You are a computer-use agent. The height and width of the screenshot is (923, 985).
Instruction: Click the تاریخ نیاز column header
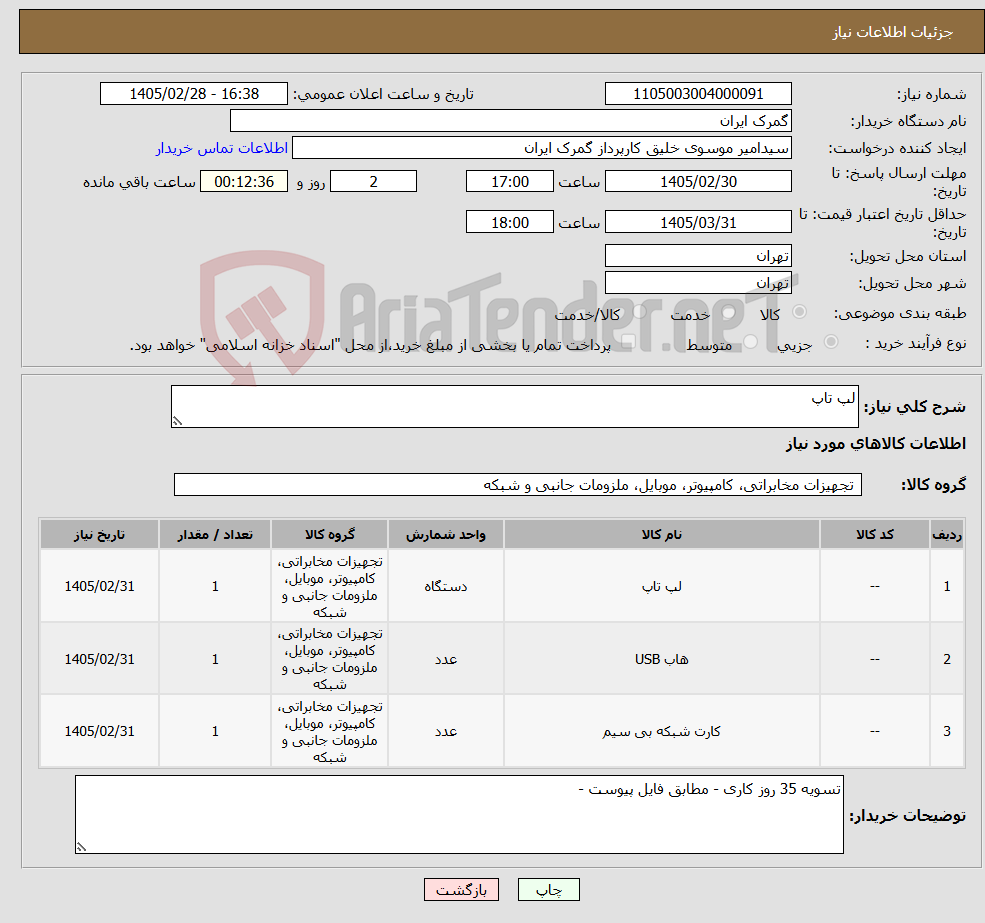99,534
